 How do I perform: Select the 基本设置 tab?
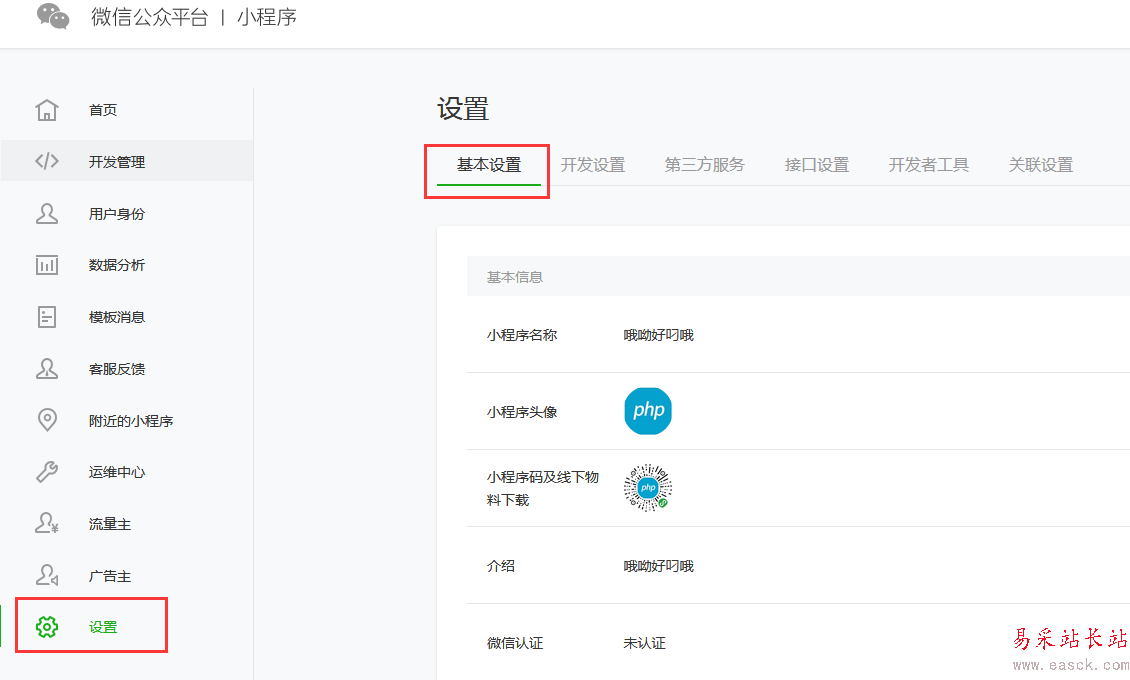[x=489, y=165]
